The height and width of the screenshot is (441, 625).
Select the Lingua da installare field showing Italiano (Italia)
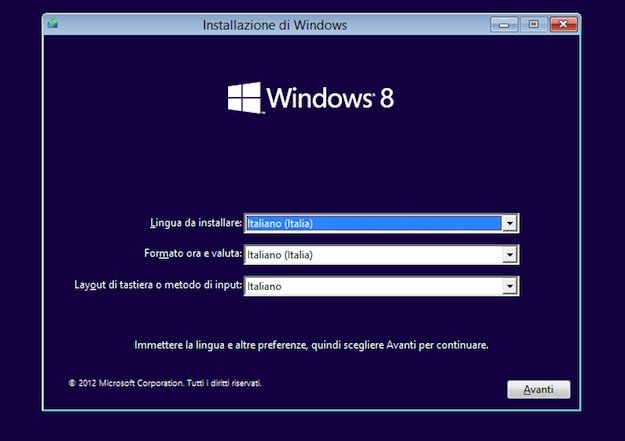tap(381, 223)
